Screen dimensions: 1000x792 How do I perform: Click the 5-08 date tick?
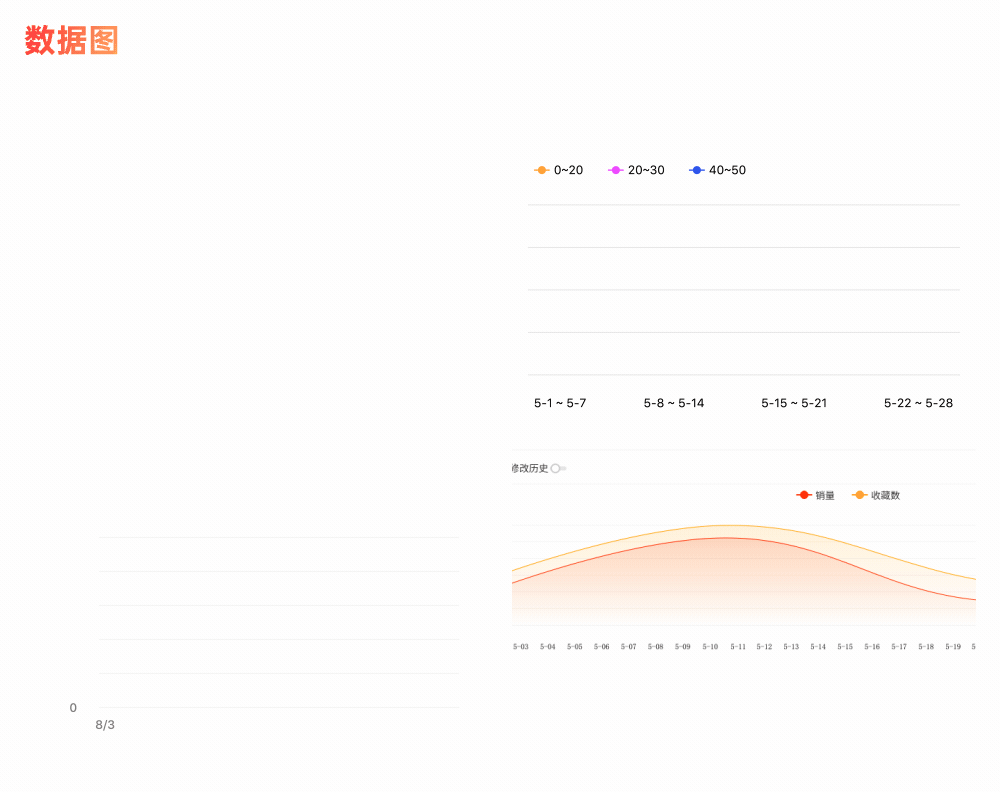(656, 647)
